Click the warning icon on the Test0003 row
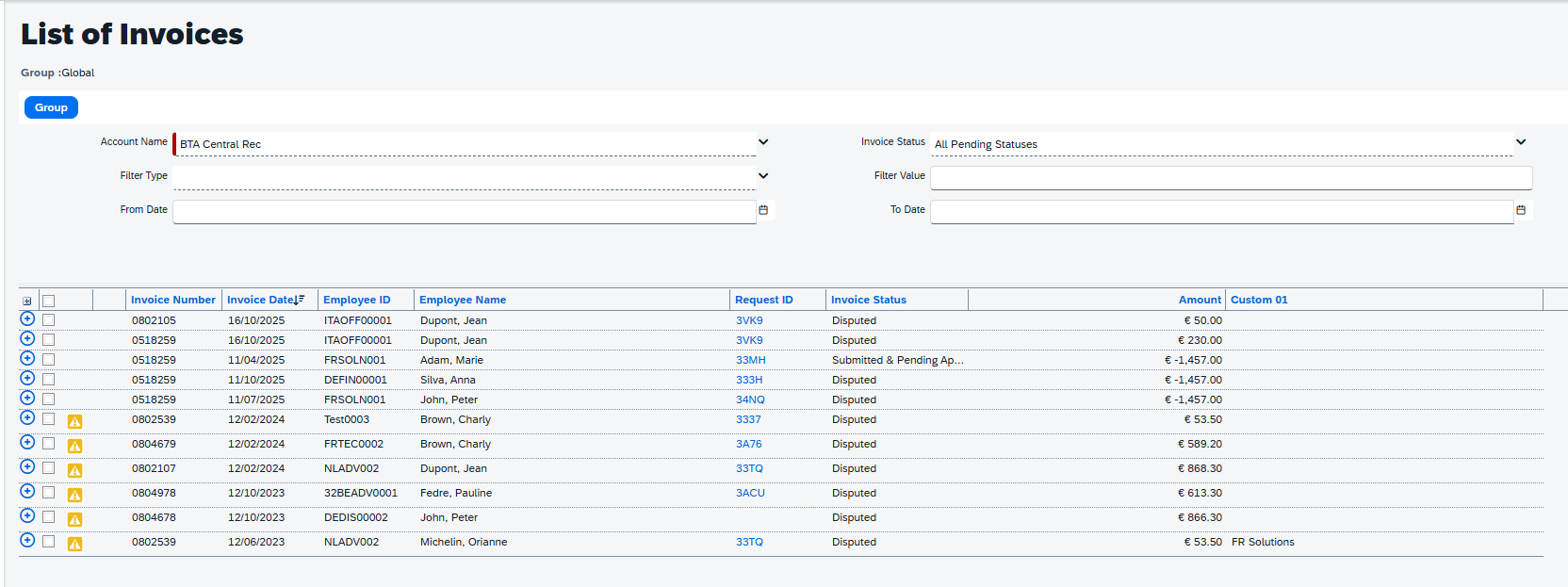This screenshot has width=1568, height=587. (x=74, y=421)
